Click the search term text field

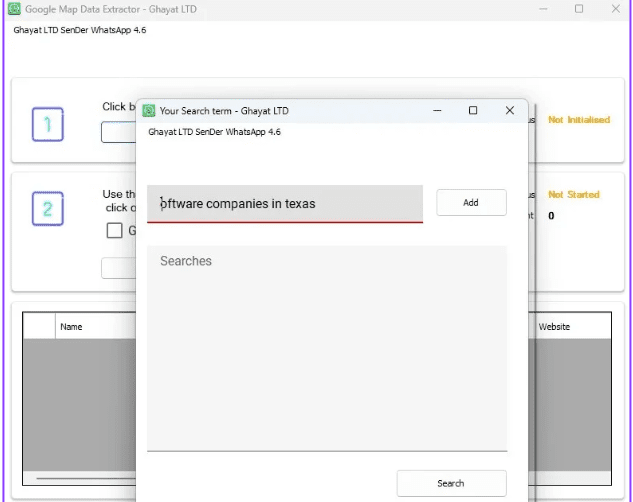(285, 203)
